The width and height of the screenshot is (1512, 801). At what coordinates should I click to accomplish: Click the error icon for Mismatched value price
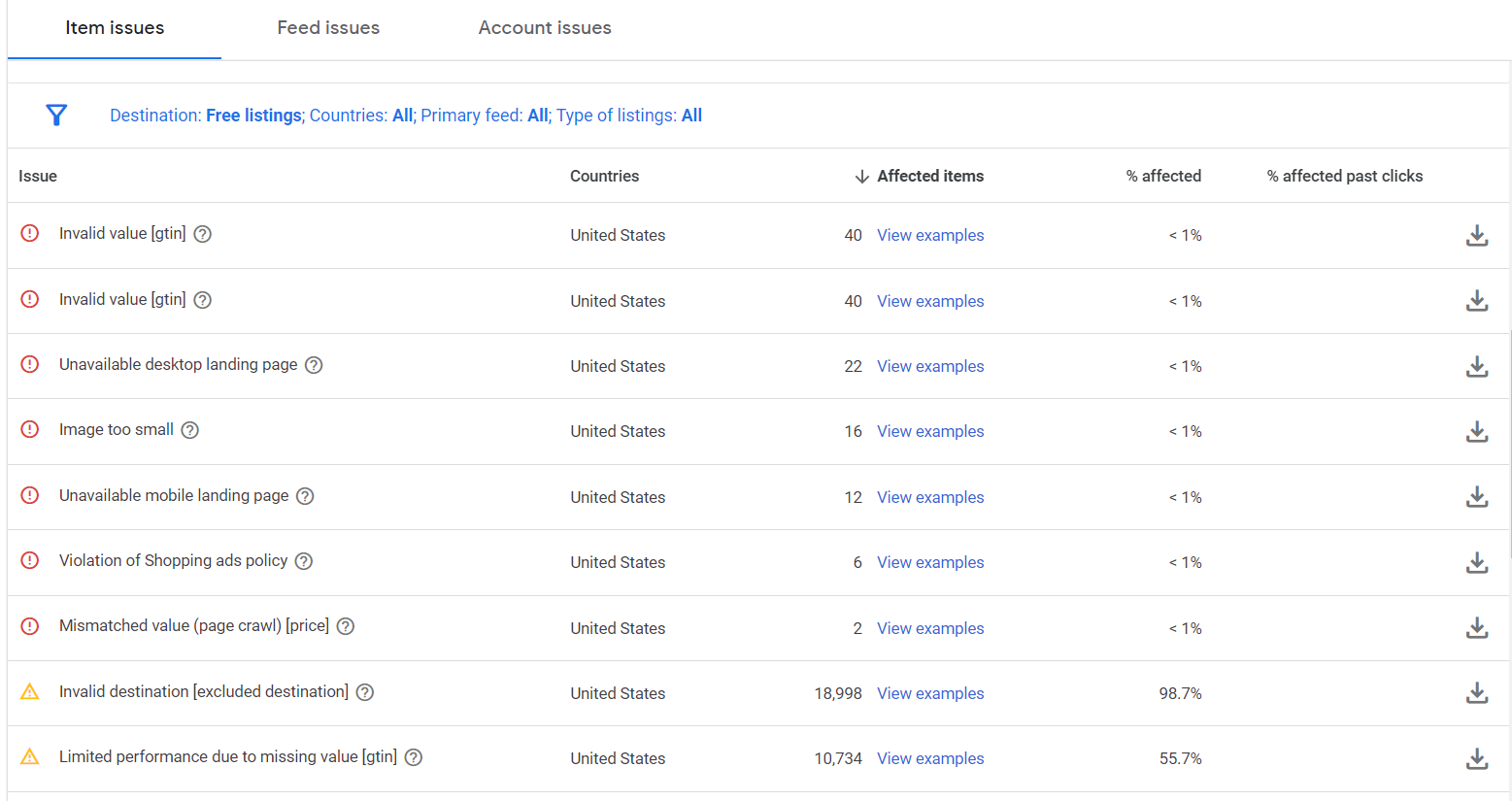click(x=30, y=626)
